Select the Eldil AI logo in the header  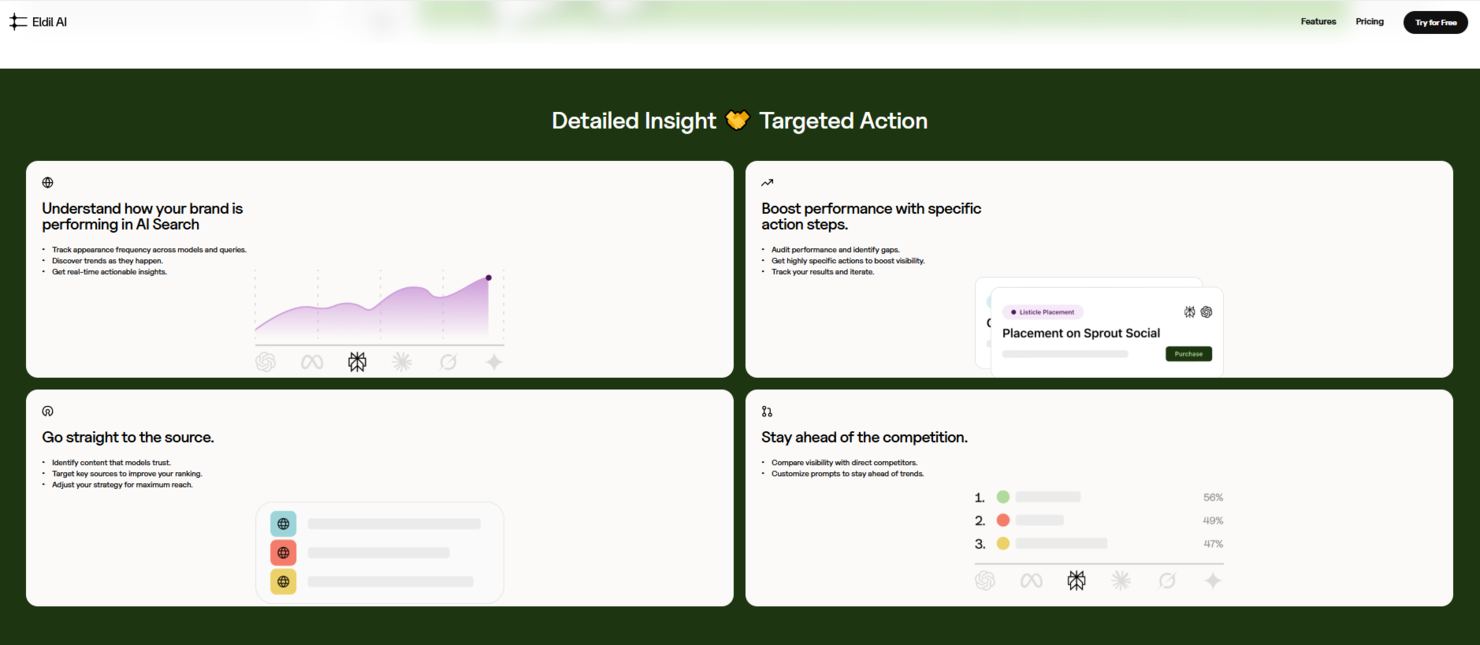coord(38,20)
